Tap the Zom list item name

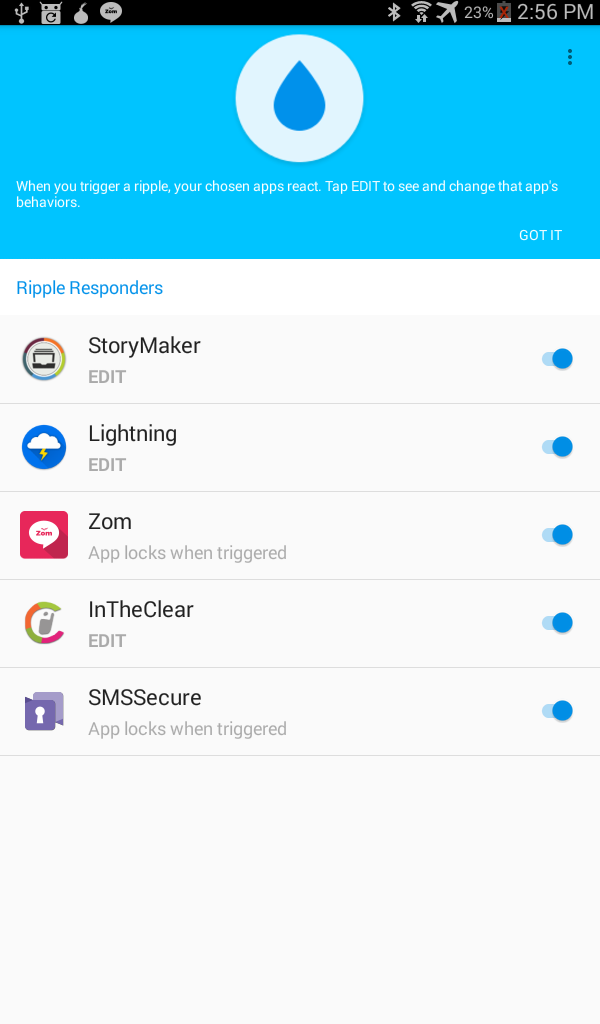(110, 522)
